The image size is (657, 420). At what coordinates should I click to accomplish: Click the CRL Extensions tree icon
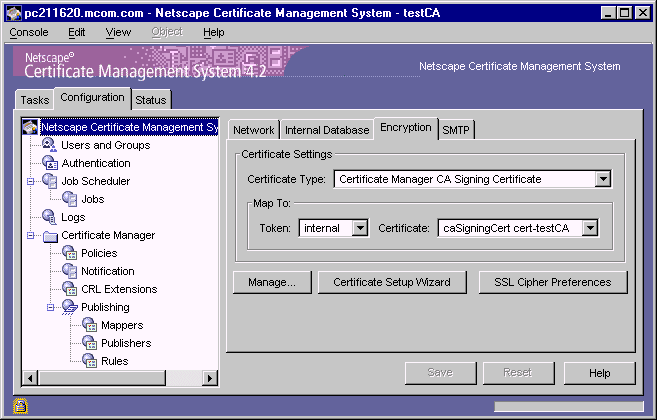pos(70,289)
